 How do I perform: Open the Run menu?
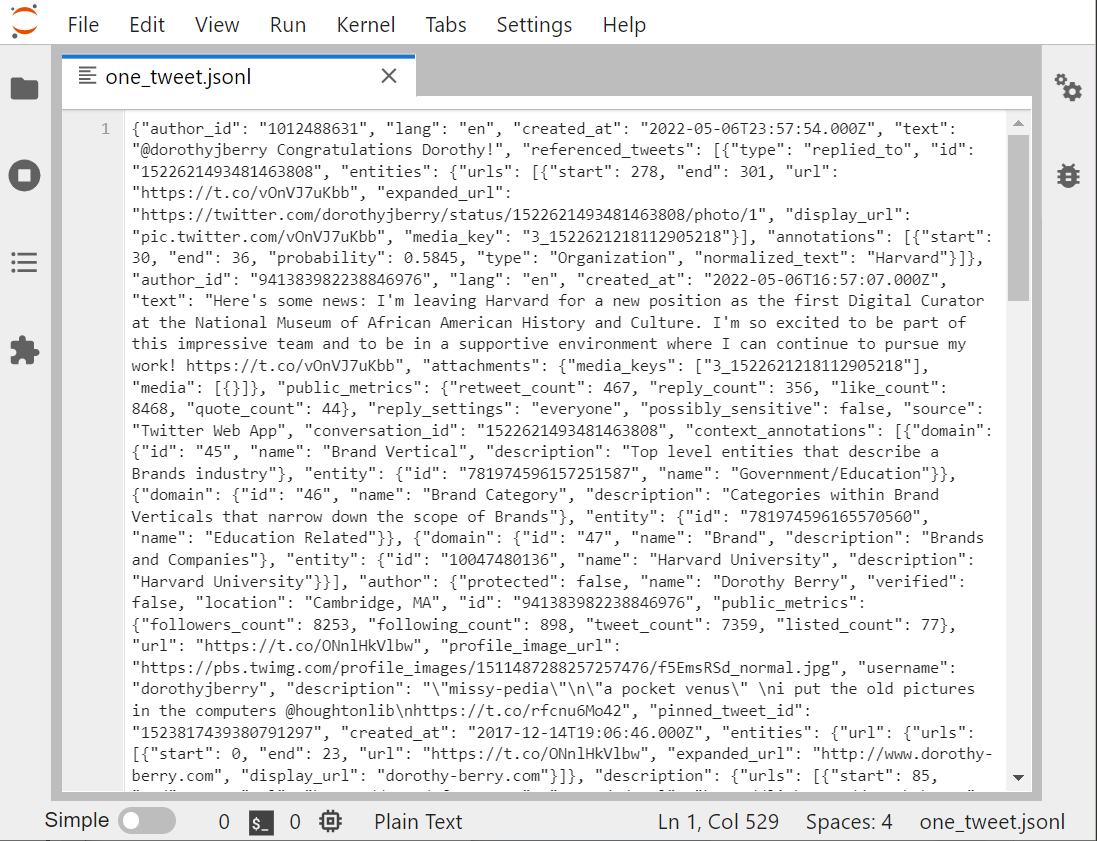[x=288, y=24]
